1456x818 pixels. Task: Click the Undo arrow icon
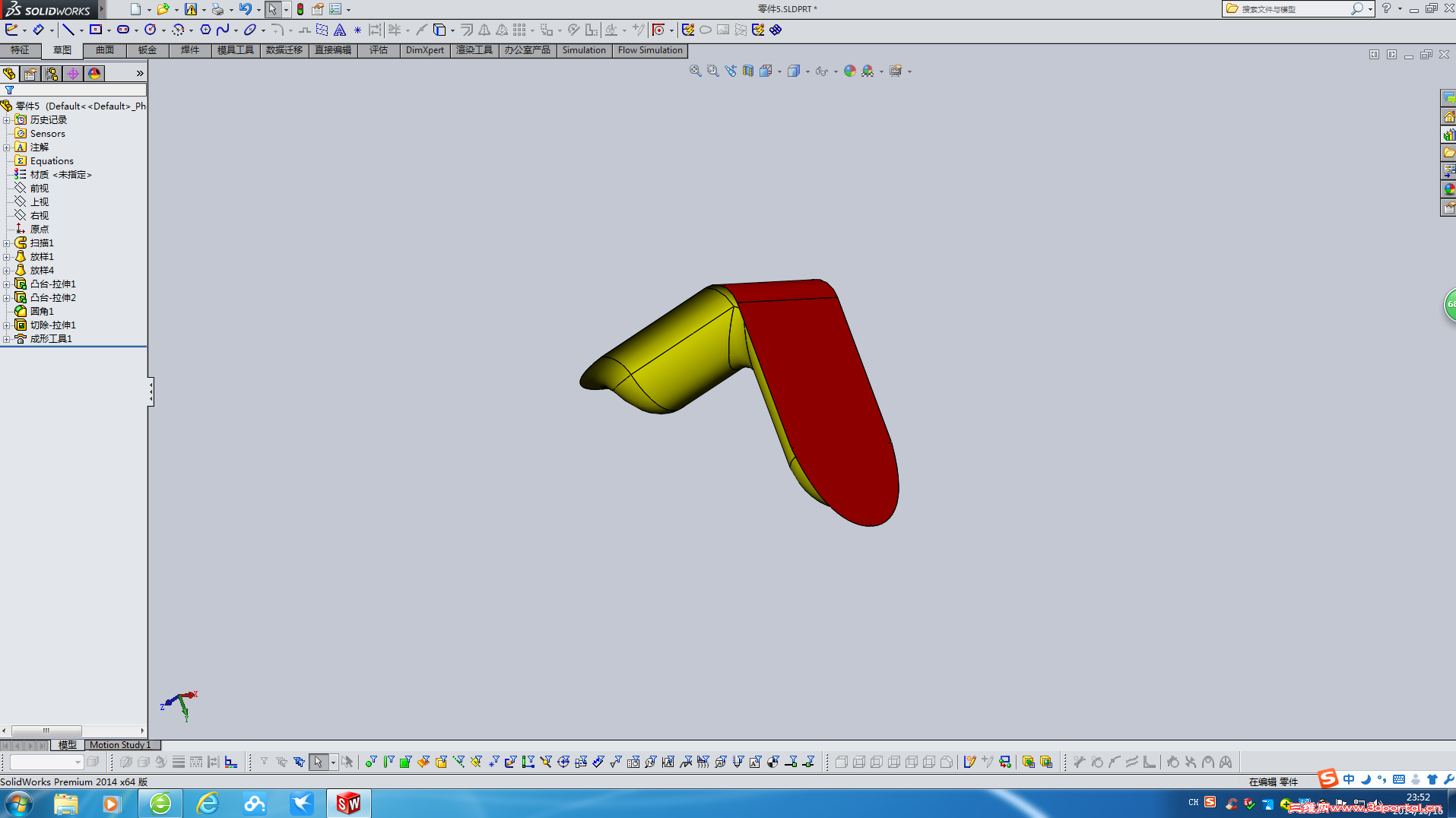[245, 9]
